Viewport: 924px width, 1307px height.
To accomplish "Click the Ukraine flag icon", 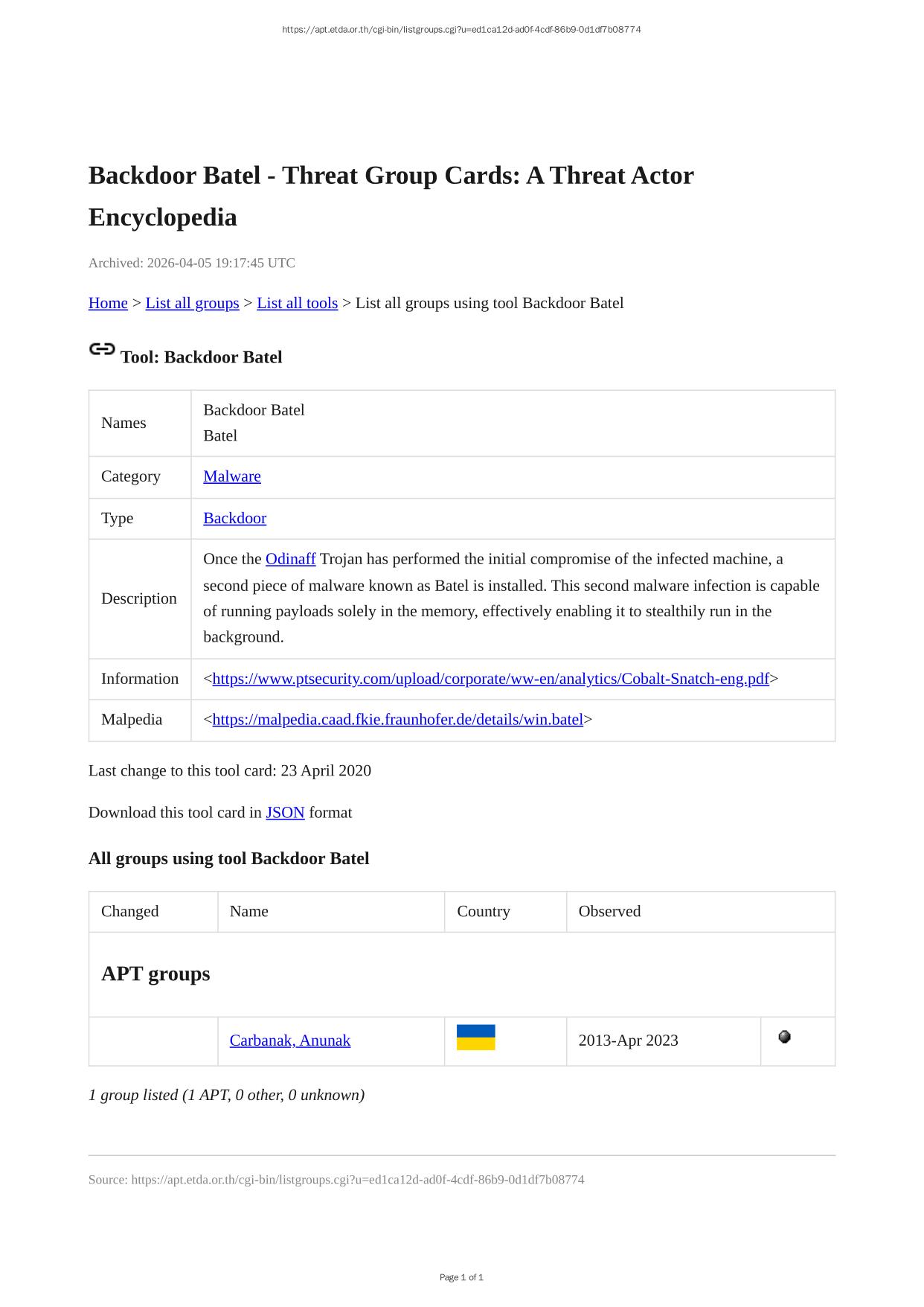I will click(x=475, y=1038).
